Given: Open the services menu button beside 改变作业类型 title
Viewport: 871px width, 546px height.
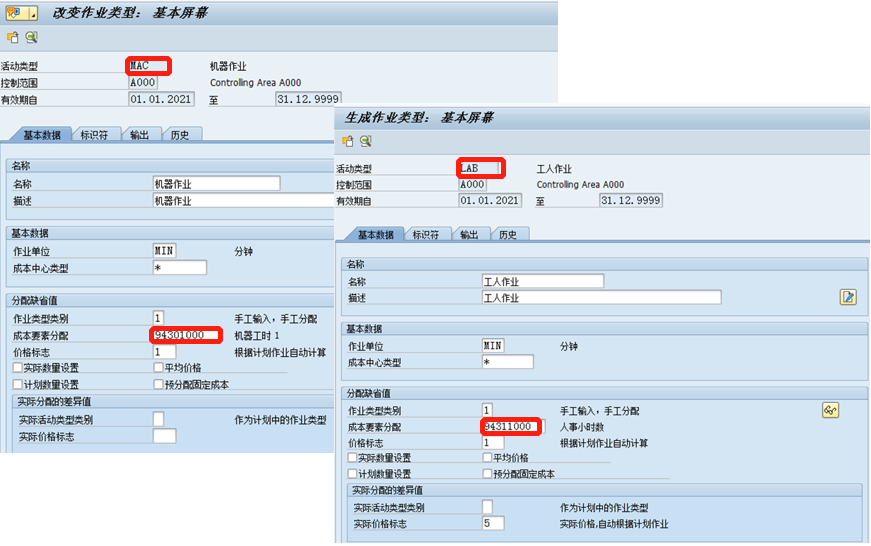Looking at the screenshot, I should [x=21, y=12].
